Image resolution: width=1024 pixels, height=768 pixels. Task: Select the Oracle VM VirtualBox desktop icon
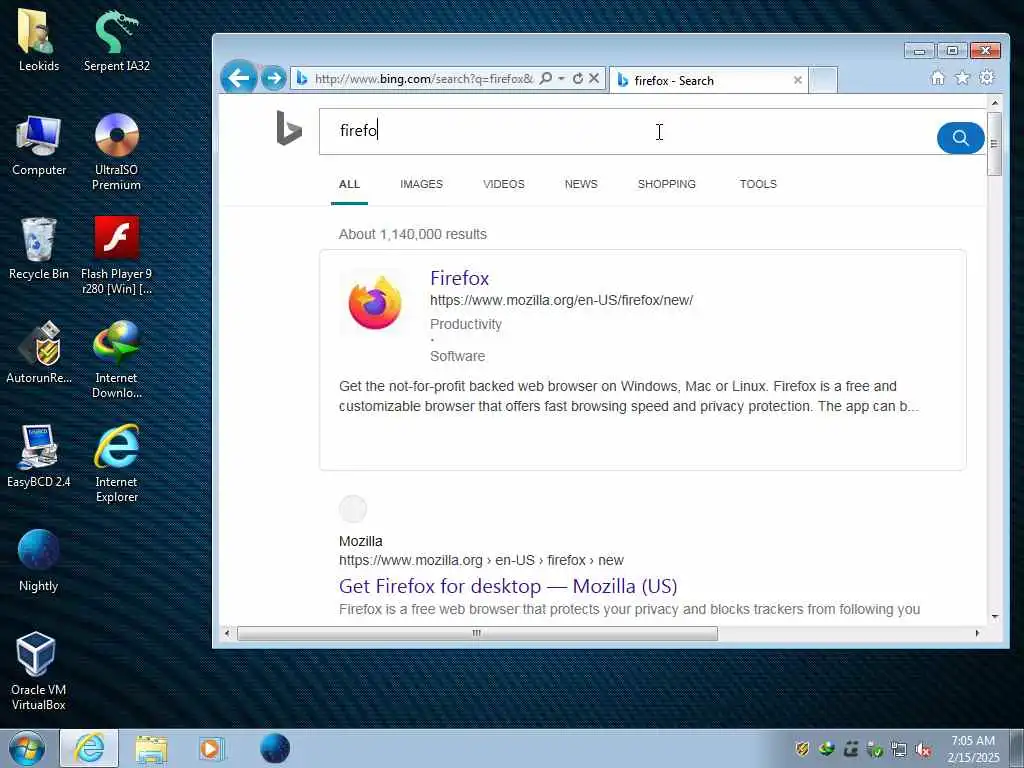(x=39, y=671)
